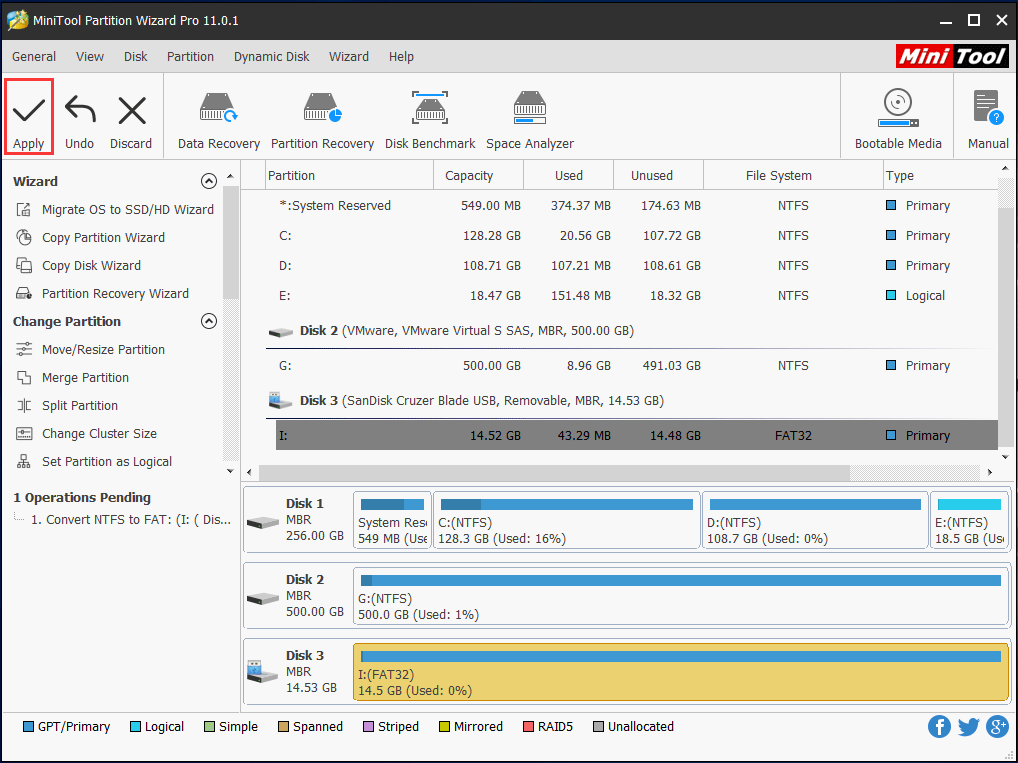This screenshot has height=763, width=1018.
Task: Sort by Partition column header
Action: (349, 175)
